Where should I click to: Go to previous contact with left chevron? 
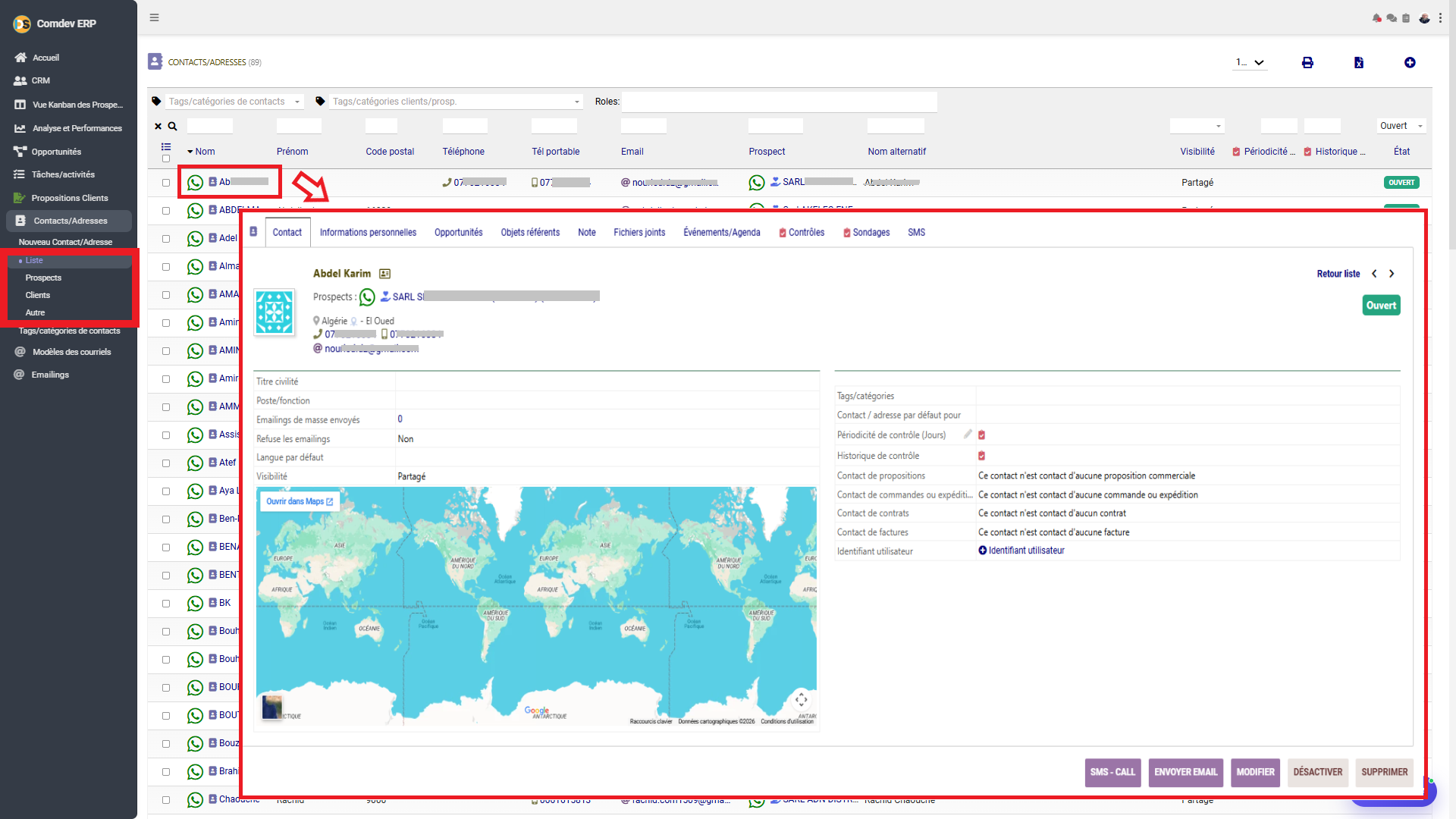tap(1374, 274)
